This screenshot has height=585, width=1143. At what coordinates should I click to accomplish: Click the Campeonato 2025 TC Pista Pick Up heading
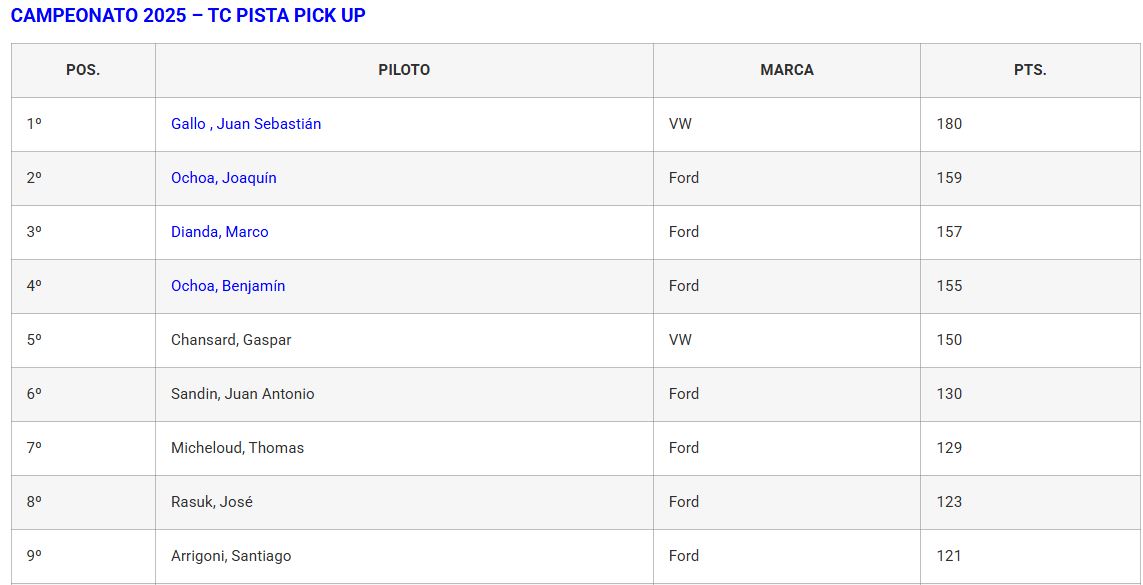point(188,15)
